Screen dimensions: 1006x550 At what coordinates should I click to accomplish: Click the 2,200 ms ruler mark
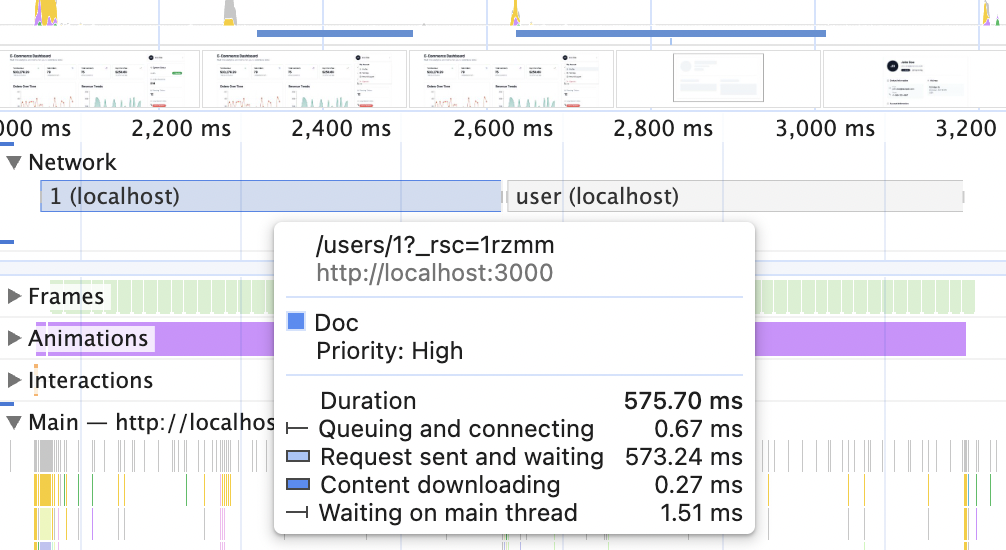point(181,128)
